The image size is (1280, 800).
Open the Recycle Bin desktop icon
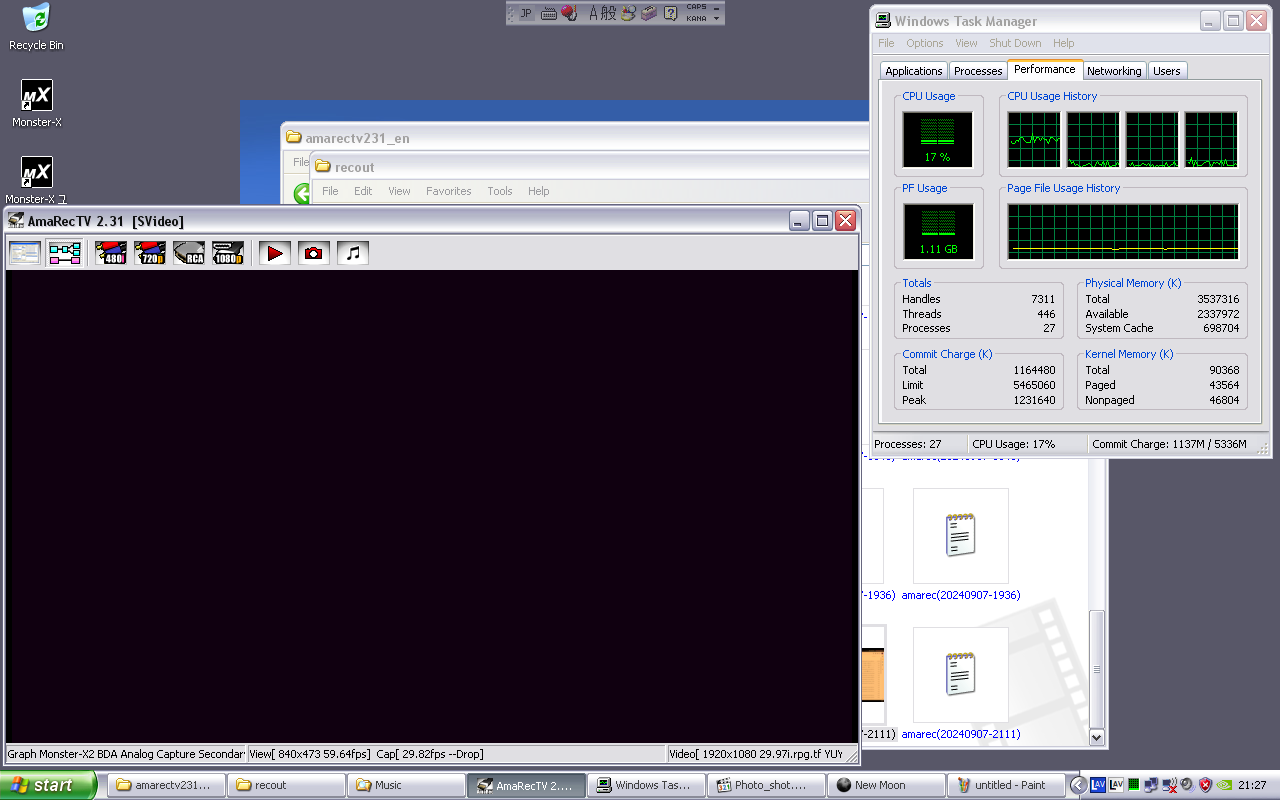[36, 27]
